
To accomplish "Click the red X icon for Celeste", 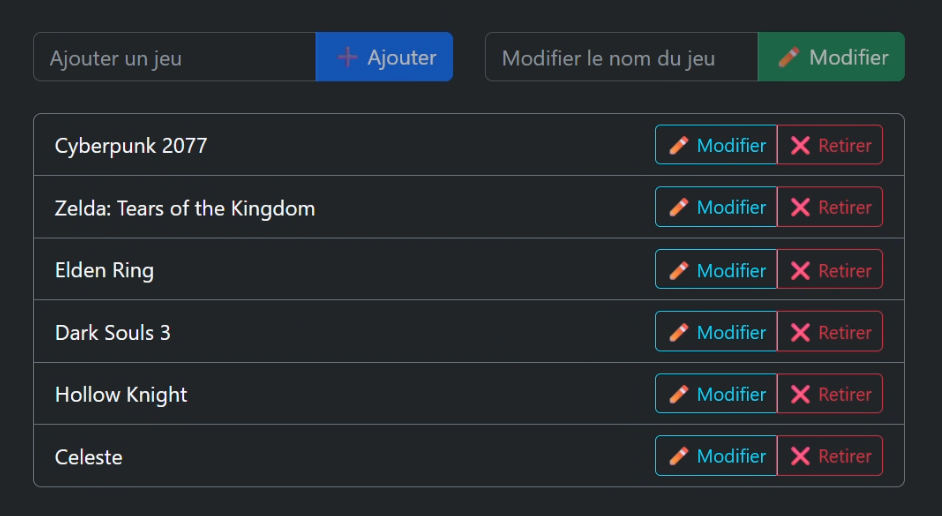I will tap(800, 456).
